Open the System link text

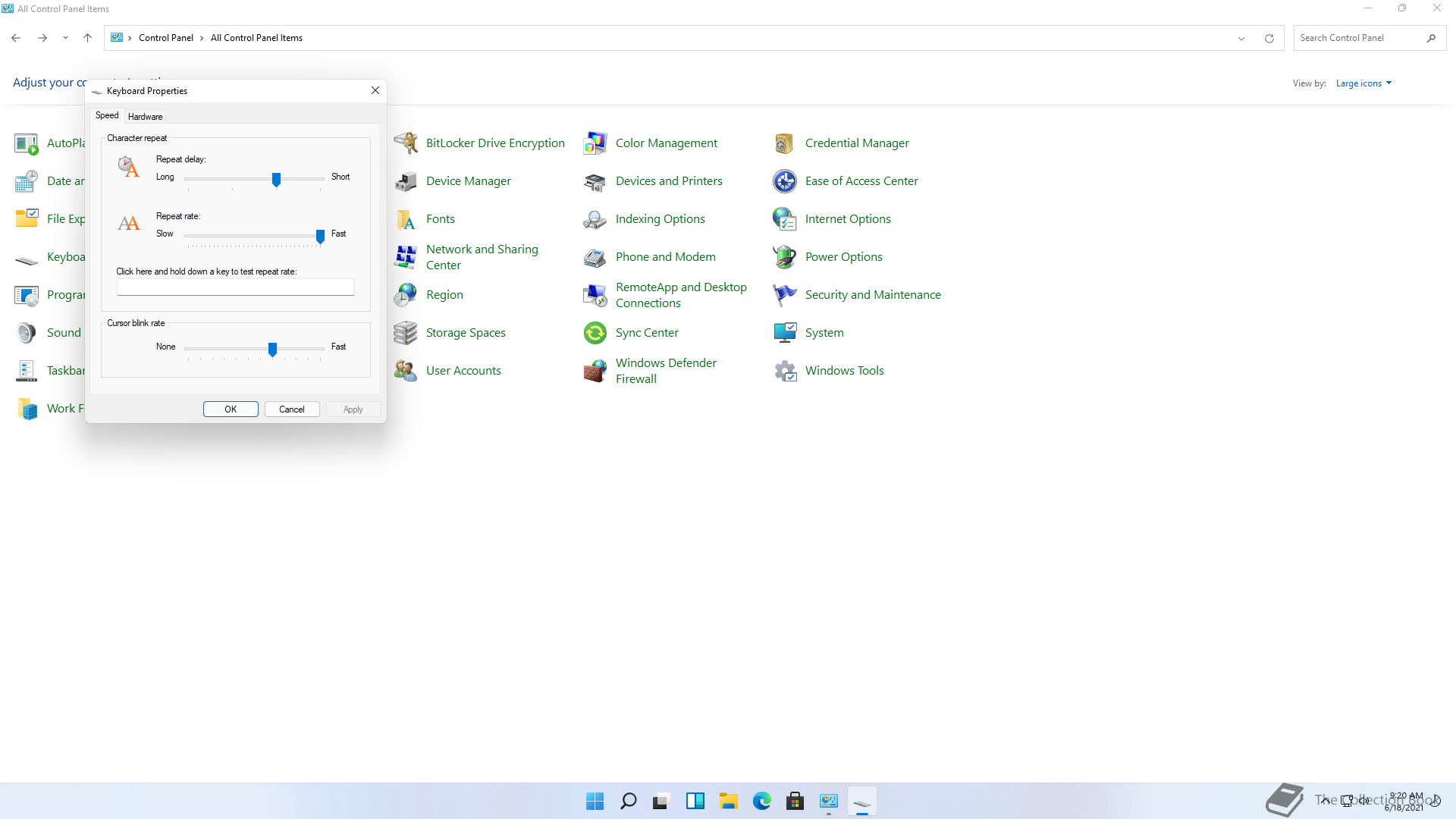824,332
